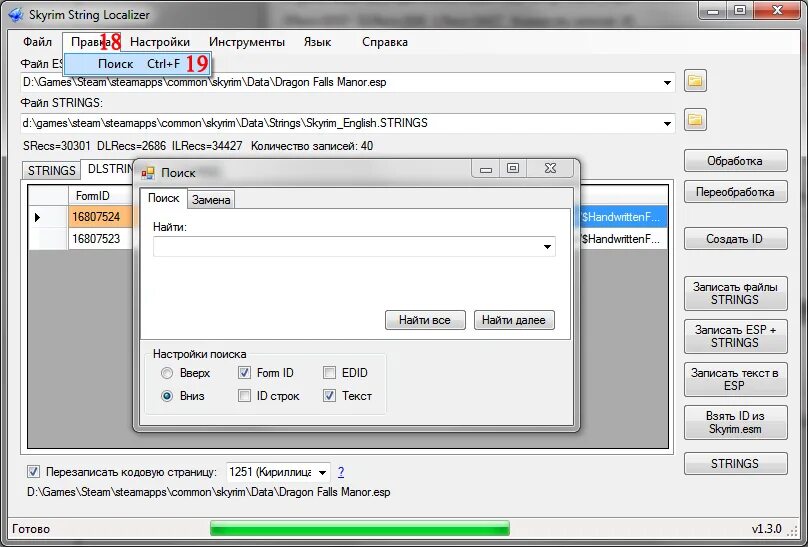Image resolution: width=808 pixels, height=547 pixels.
Task: Open the code page help question link
Action: [x=341, y=472]
